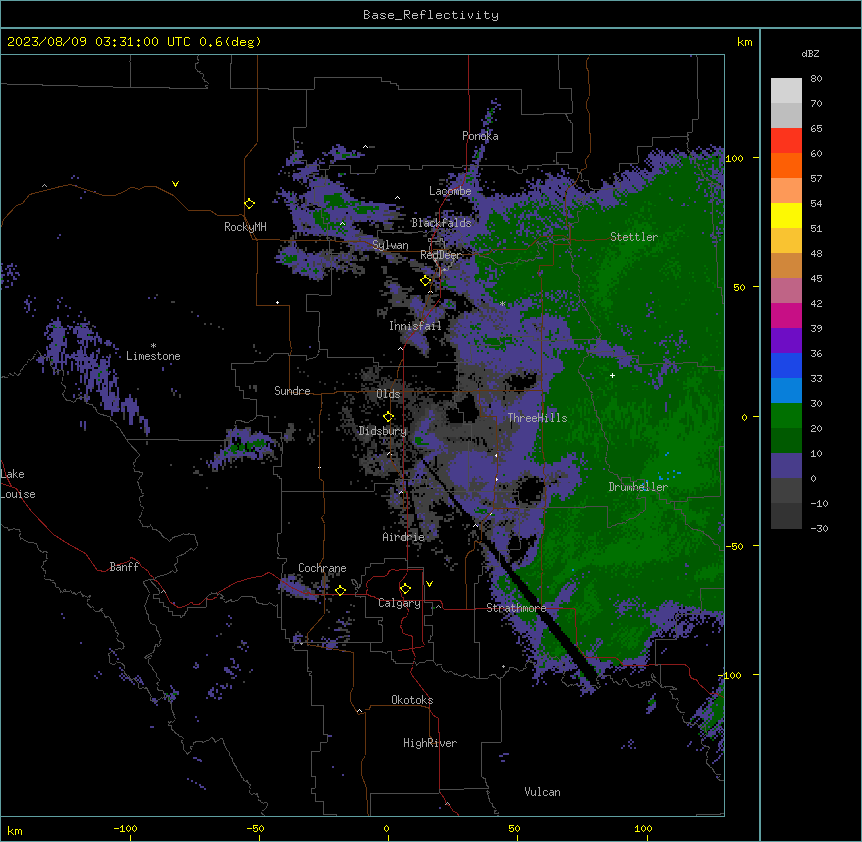Click the yellow marker near RockyMH
The image size is (862, 842).
pyautogui.click(x=250, y=203)
